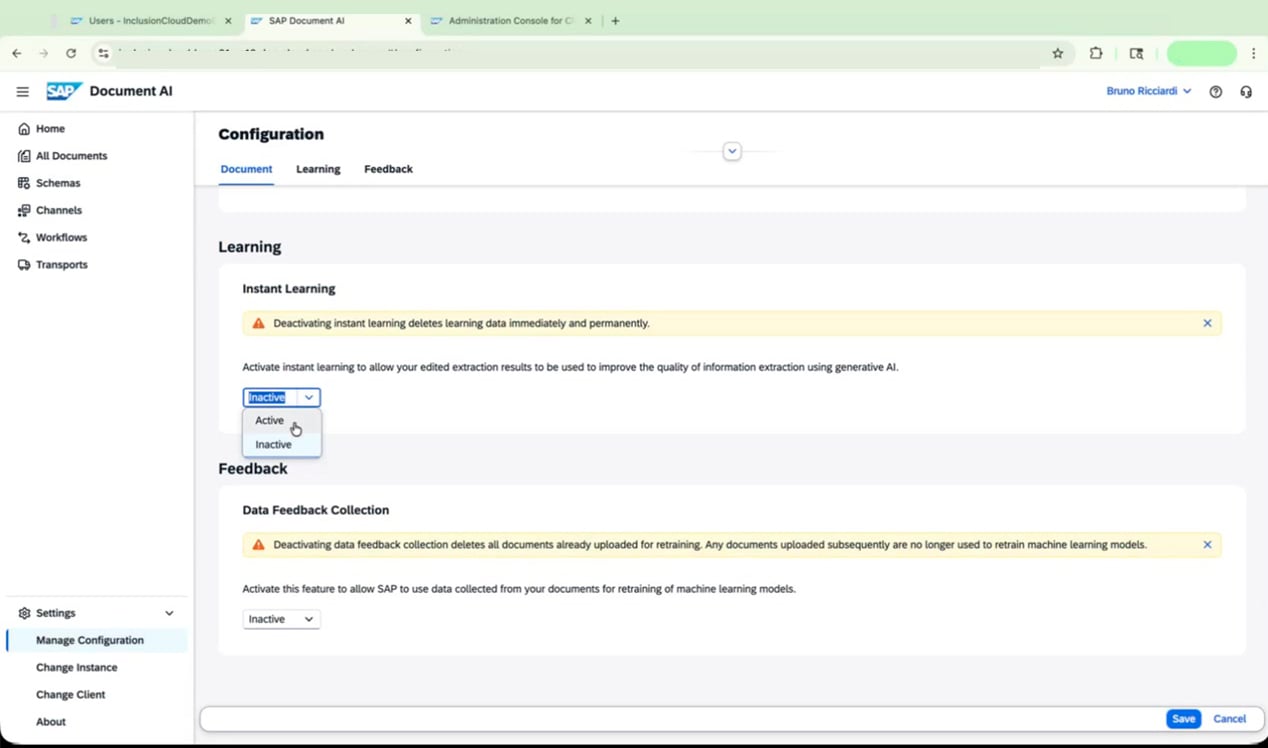Click the headset support icon

coord(1246,91)
